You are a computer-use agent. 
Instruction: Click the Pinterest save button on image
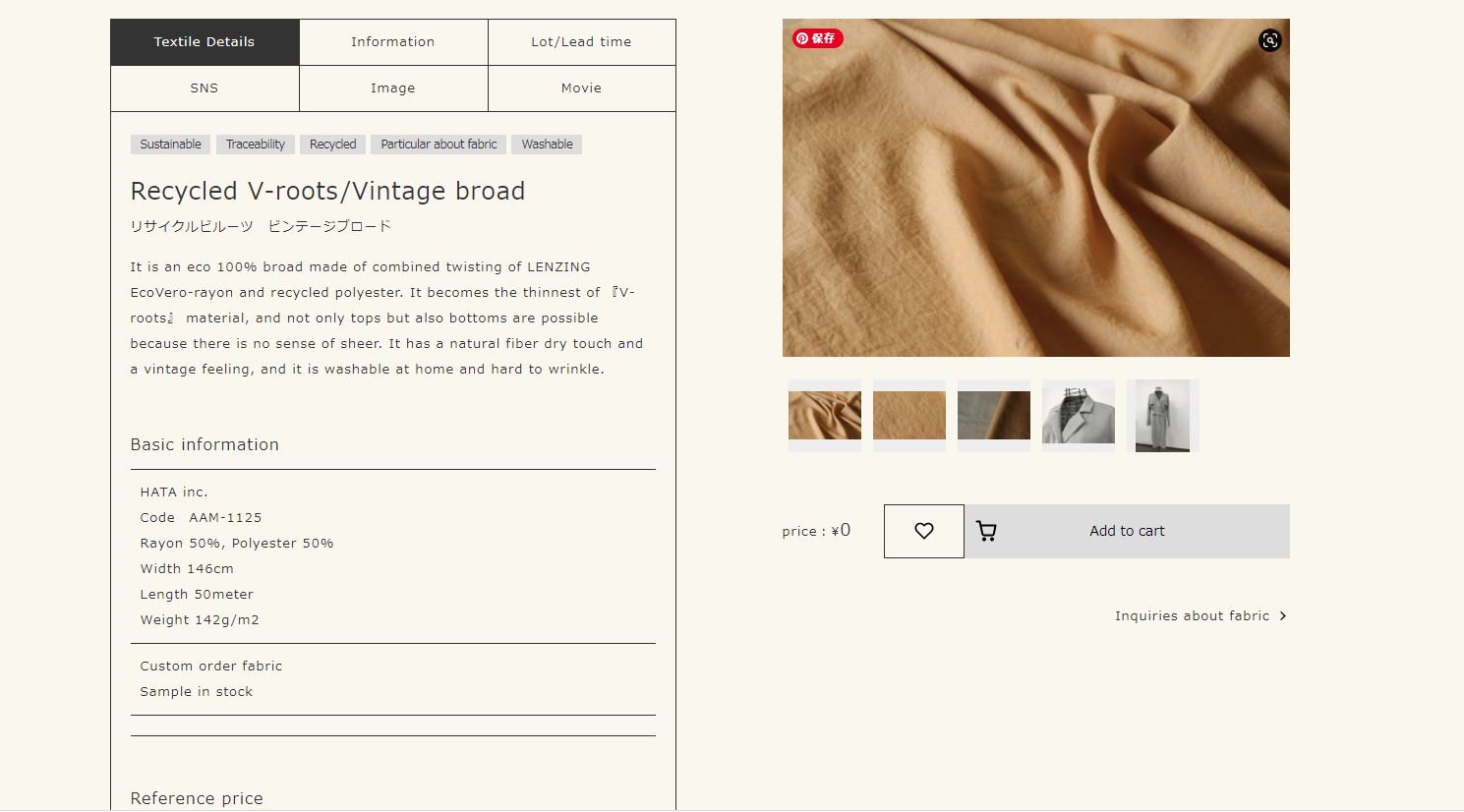pos(818,38)
